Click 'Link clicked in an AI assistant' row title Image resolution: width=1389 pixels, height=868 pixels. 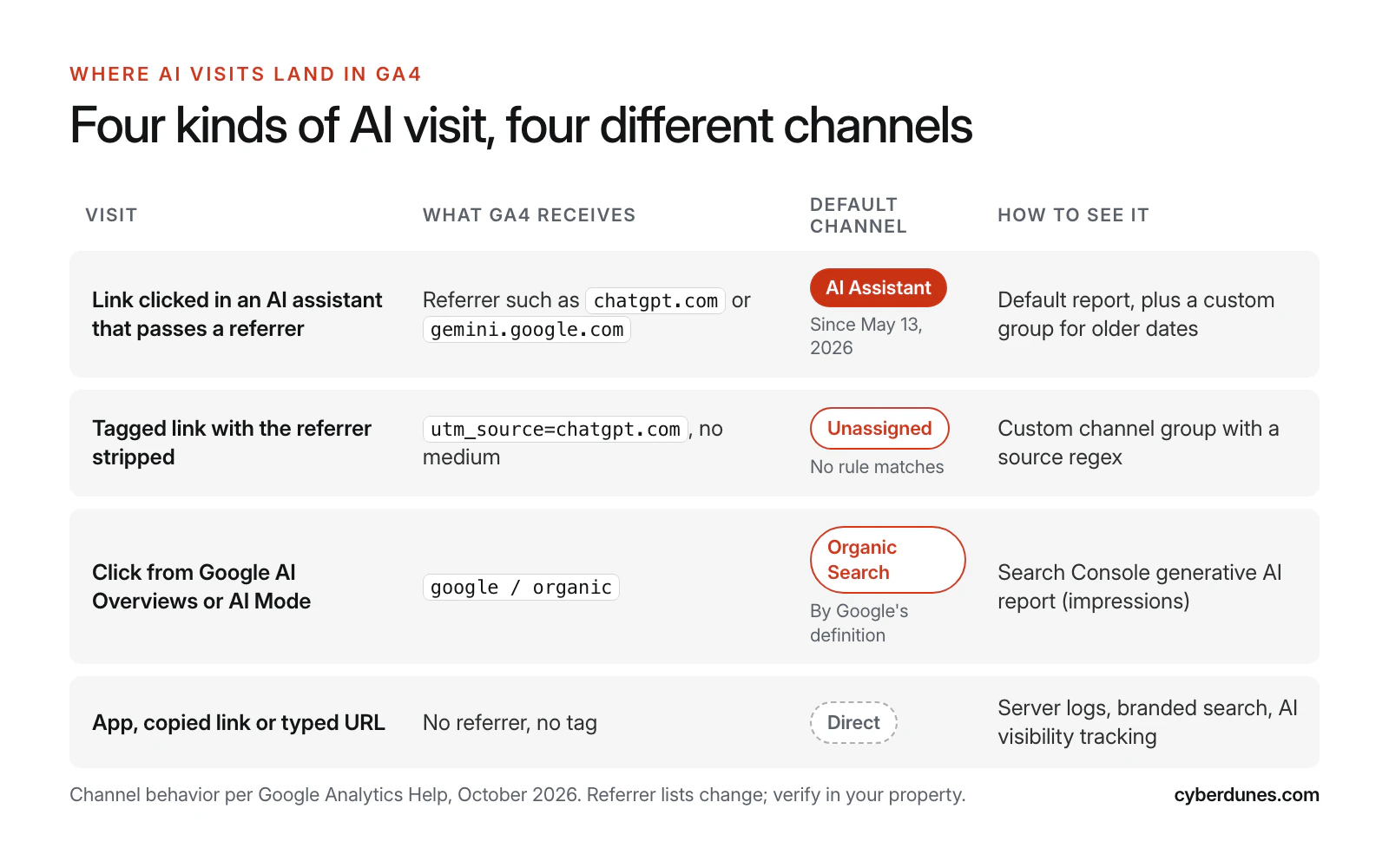point(237,314)
